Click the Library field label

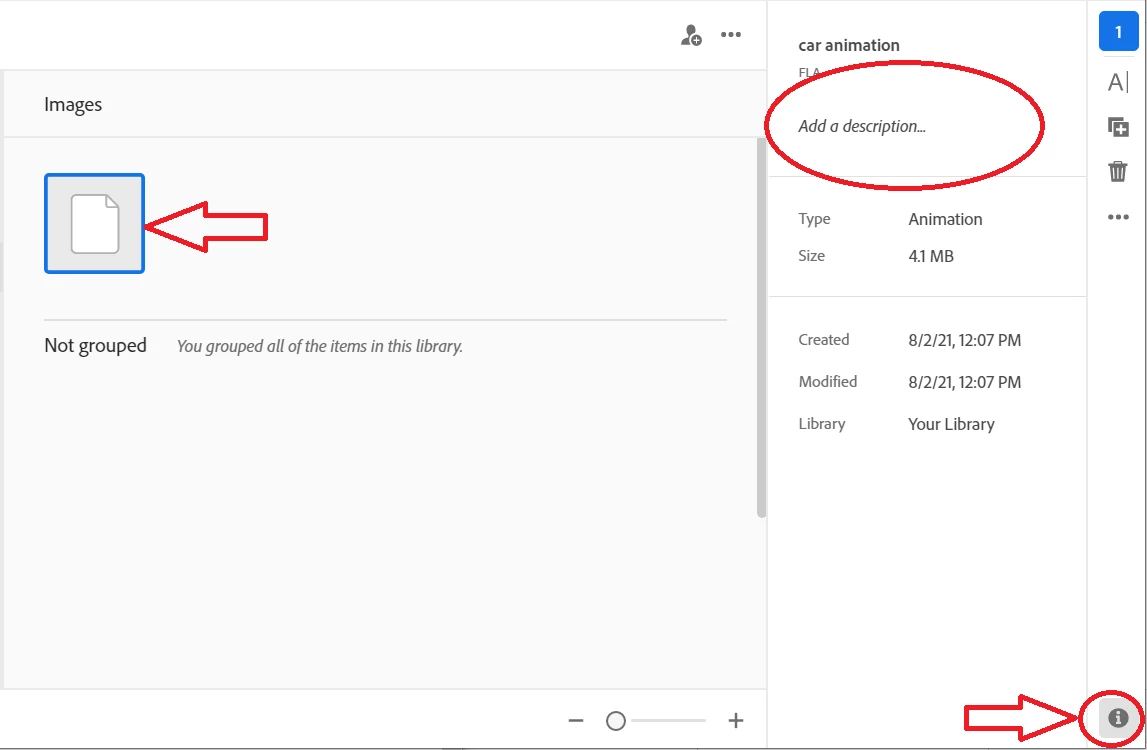point(821,424)
